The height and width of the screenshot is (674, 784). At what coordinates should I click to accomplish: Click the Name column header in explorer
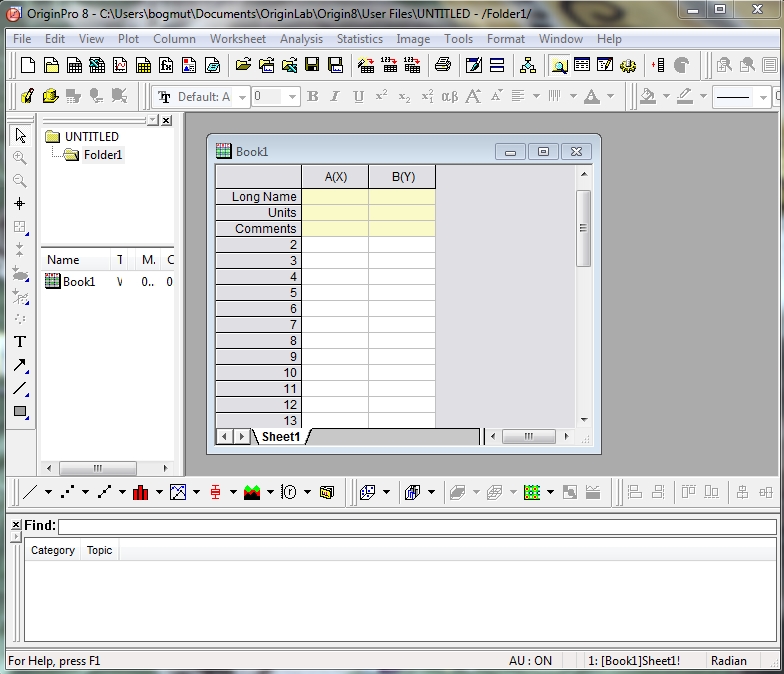point(76,260)
